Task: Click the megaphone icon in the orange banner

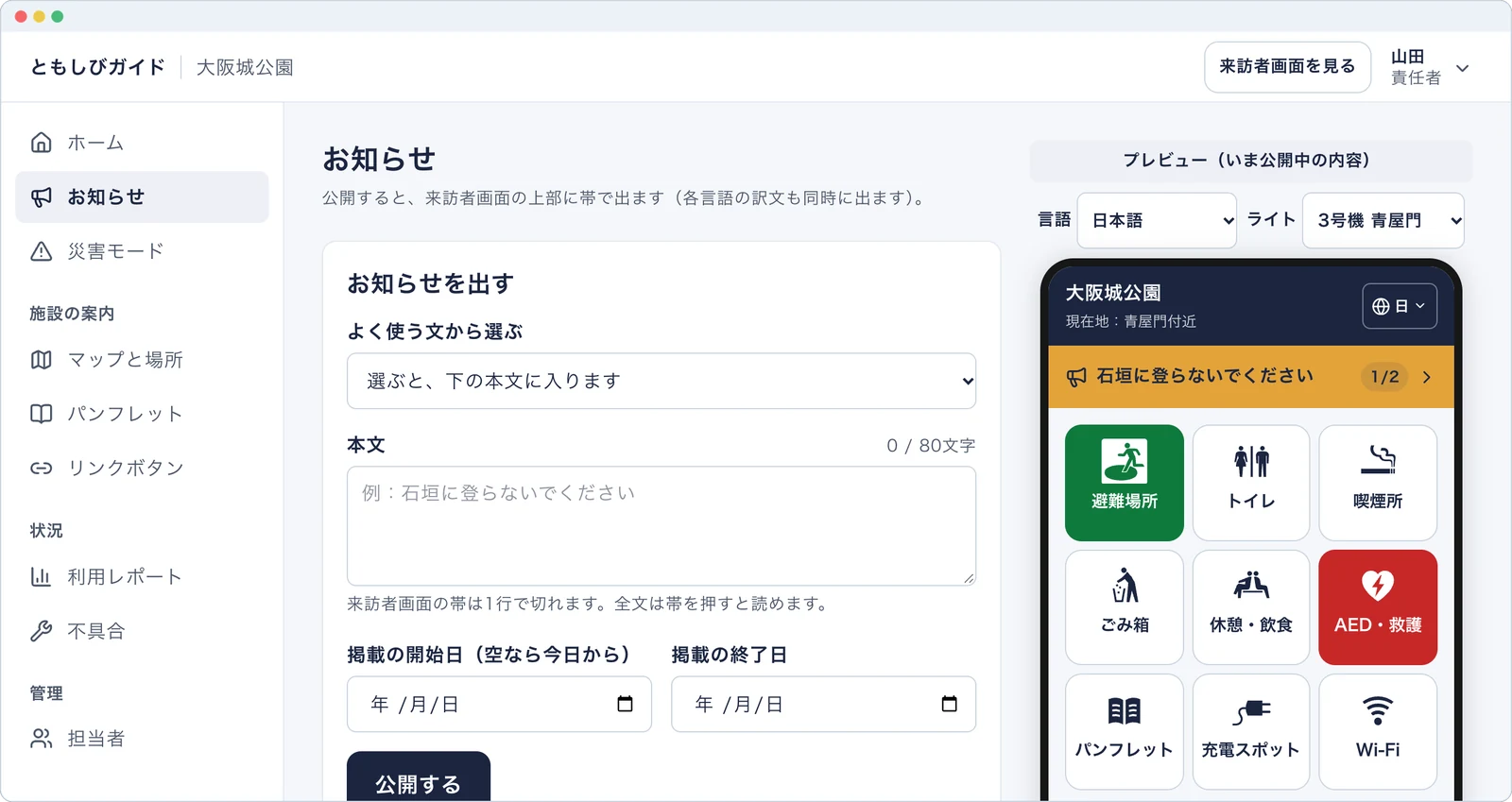Action: (1076, 377)
